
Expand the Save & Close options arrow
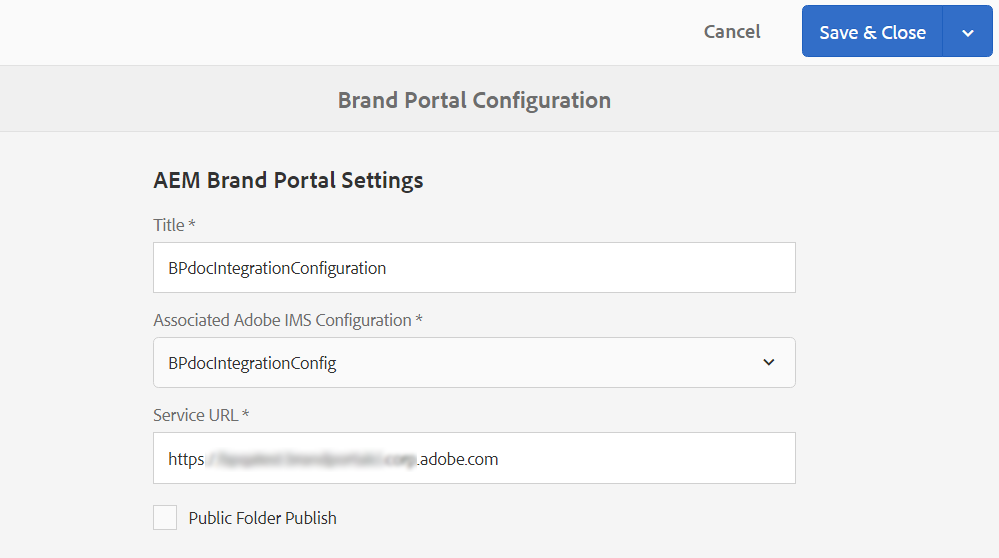coord(967,32)
